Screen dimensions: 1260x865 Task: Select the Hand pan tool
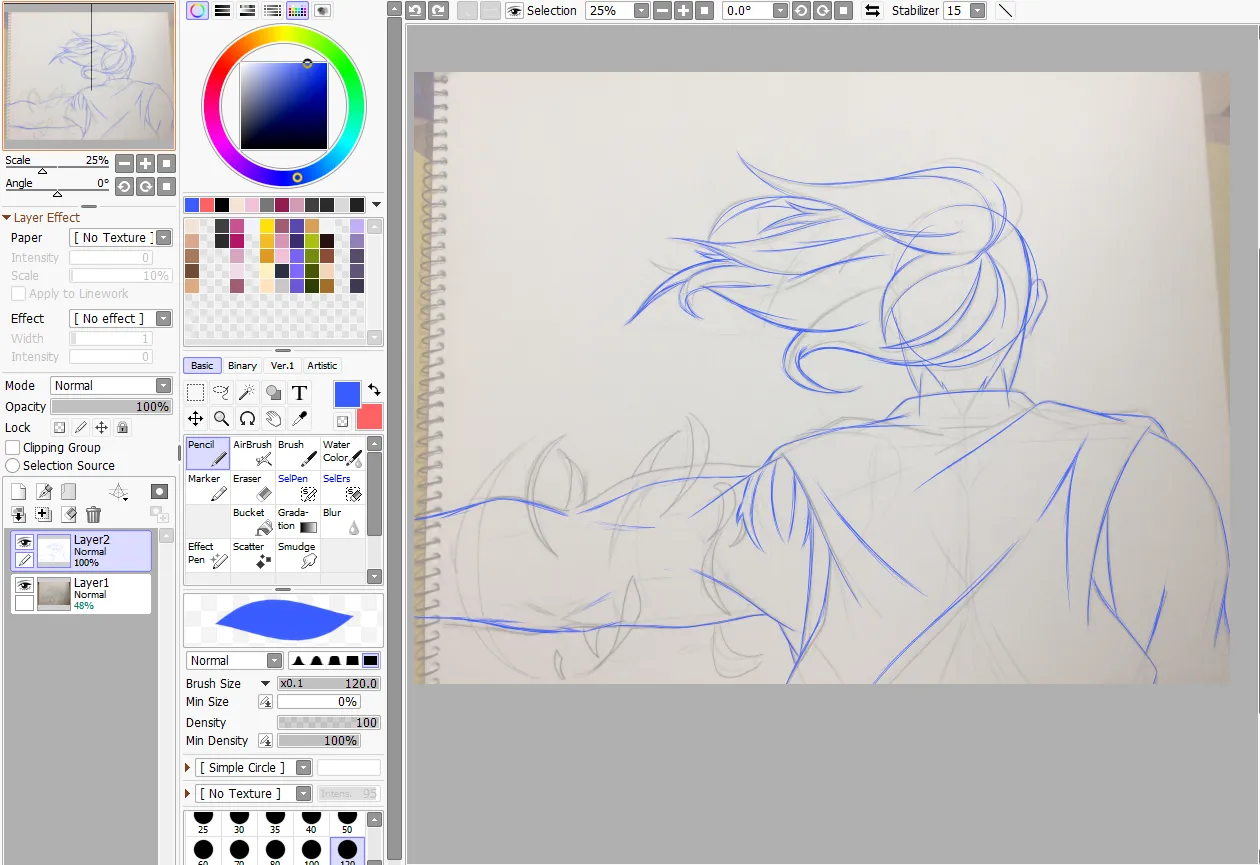click(x=273, y=419)
